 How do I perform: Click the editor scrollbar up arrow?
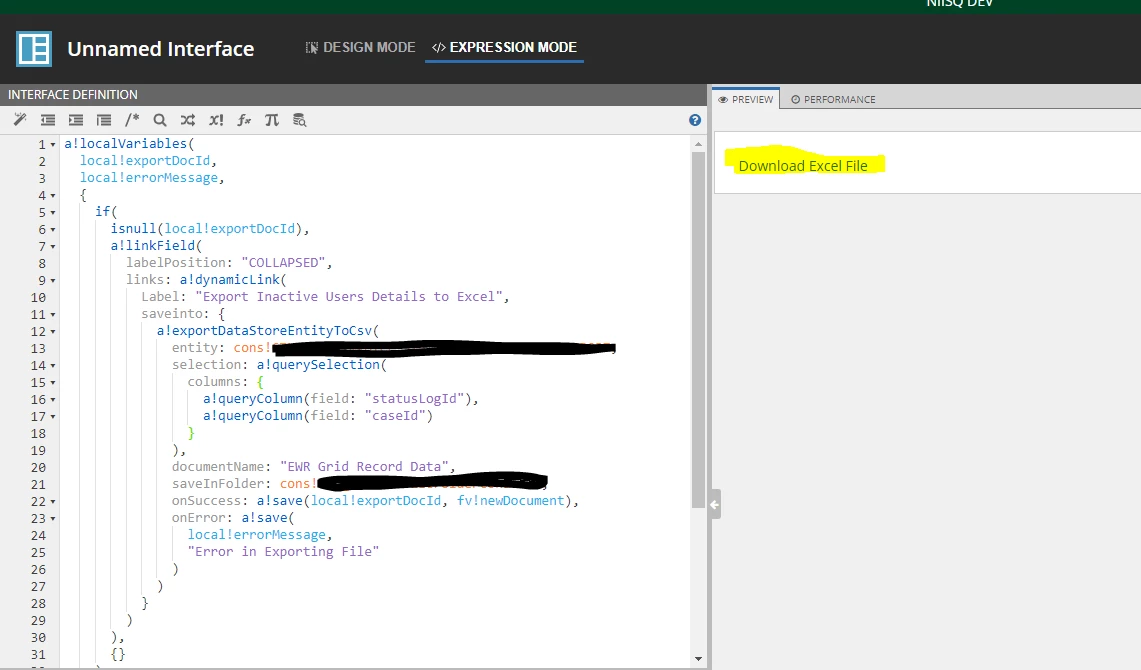[x=698, y=144]
